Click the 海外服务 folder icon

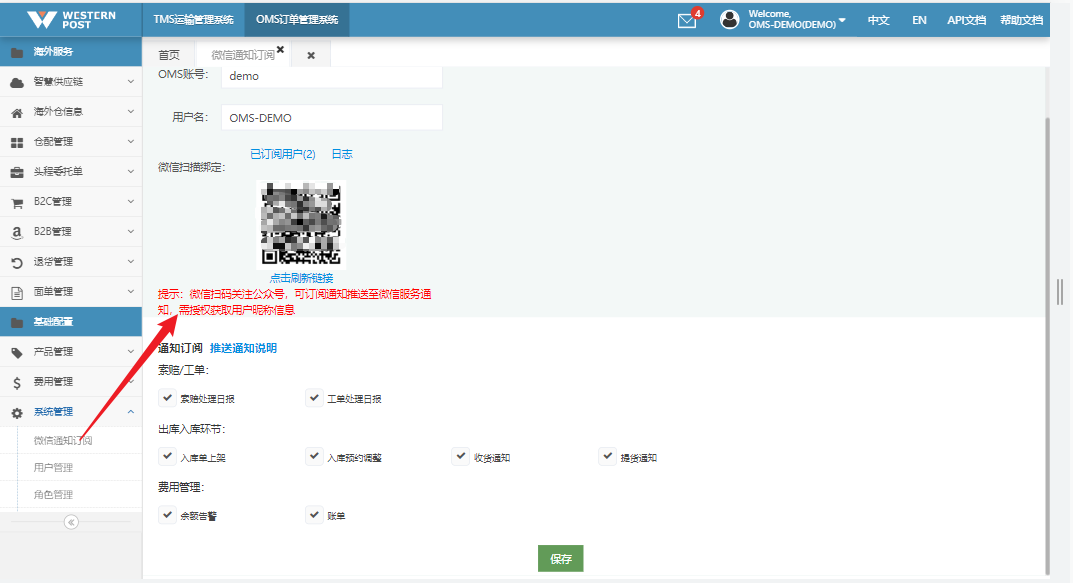point(17,52)
